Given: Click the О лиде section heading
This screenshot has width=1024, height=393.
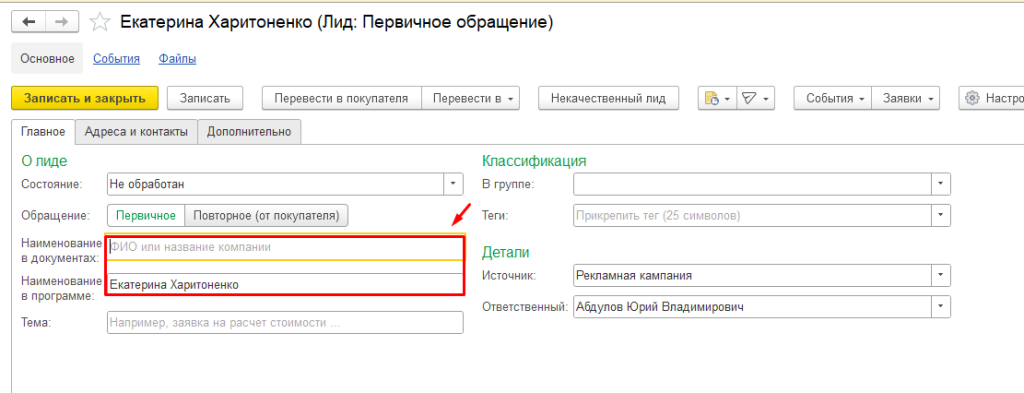Looking at the screenshot, I should (44, 160).
